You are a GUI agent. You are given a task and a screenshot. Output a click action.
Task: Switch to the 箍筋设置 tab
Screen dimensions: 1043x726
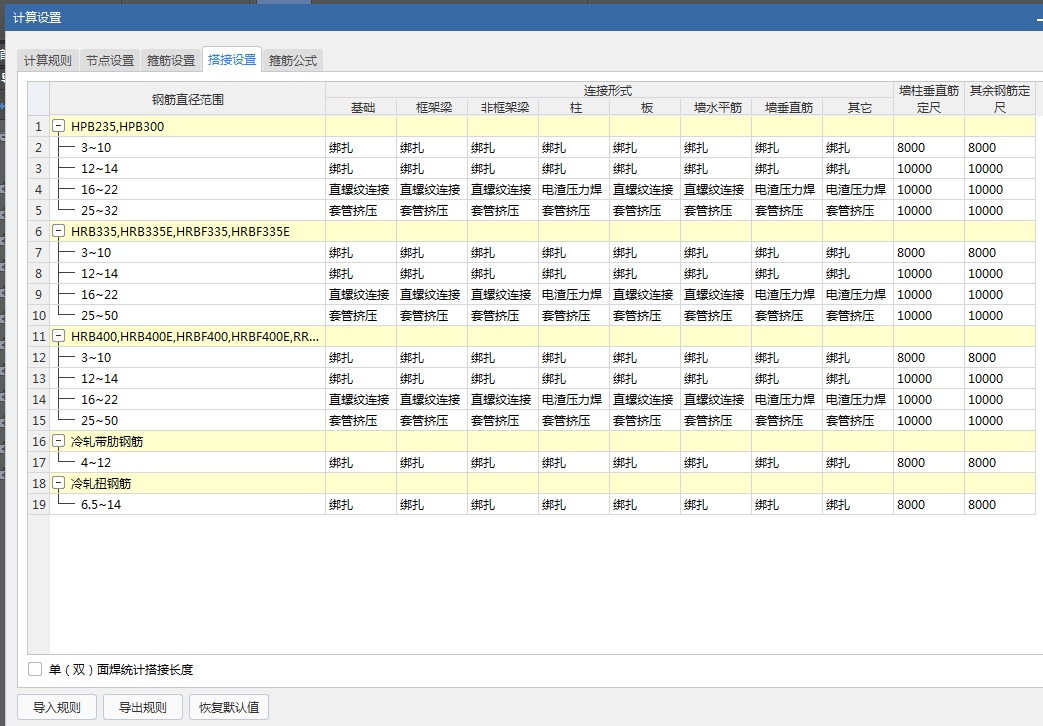171,60
